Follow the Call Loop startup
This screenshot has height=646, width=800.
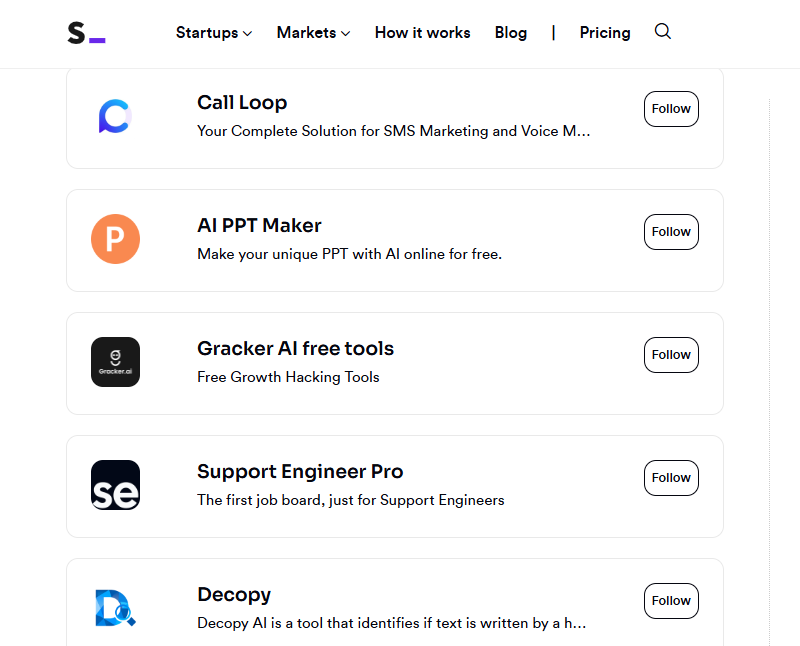[671, 109]
